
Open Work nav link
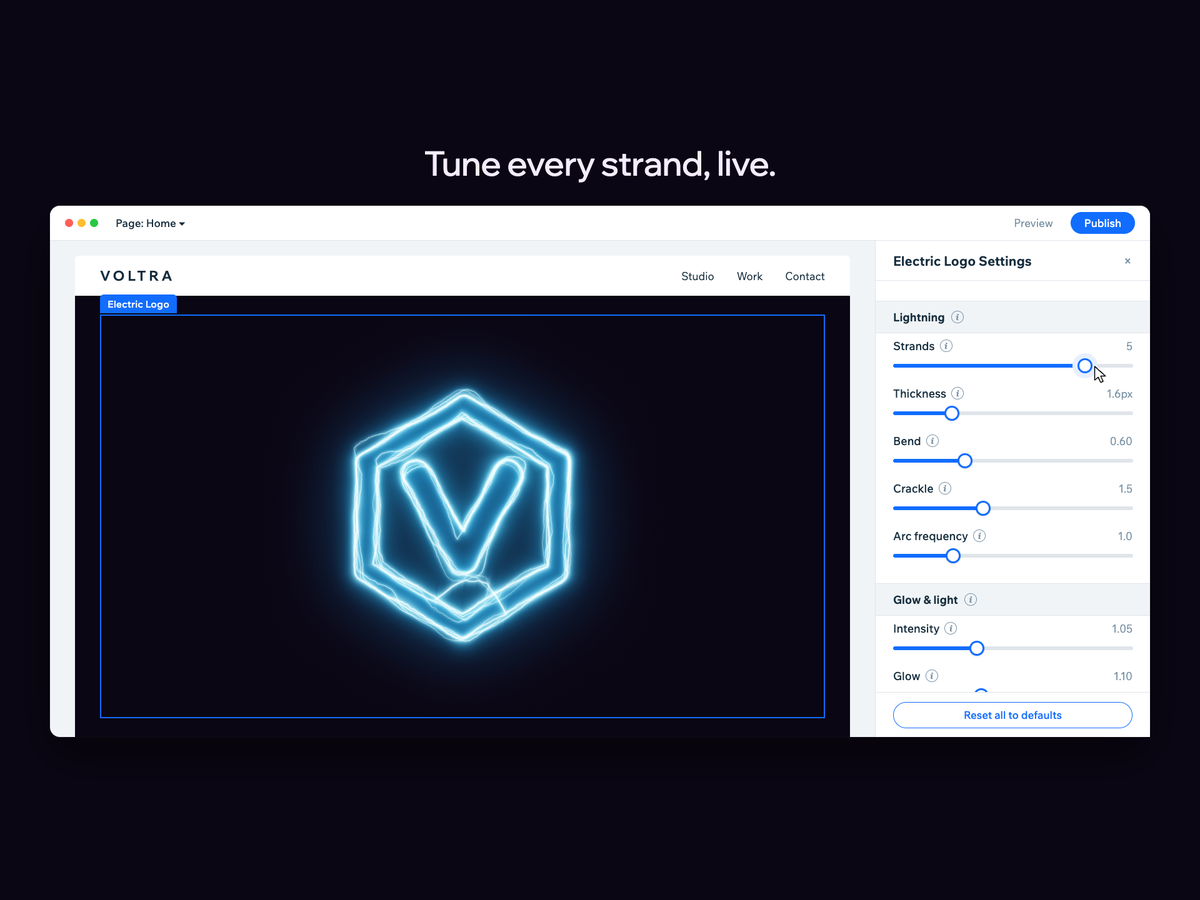[749, 276]
